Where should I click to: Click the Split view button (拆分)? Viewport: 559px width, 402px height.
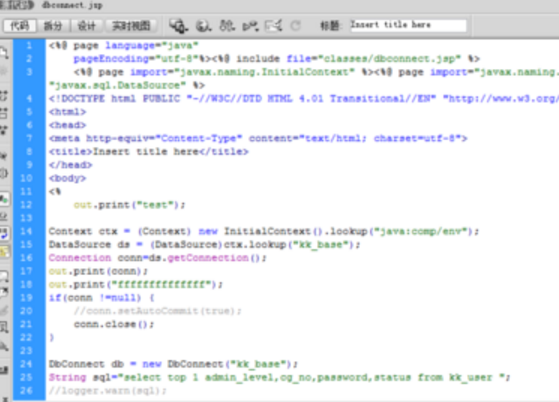[x=53, y=26]
